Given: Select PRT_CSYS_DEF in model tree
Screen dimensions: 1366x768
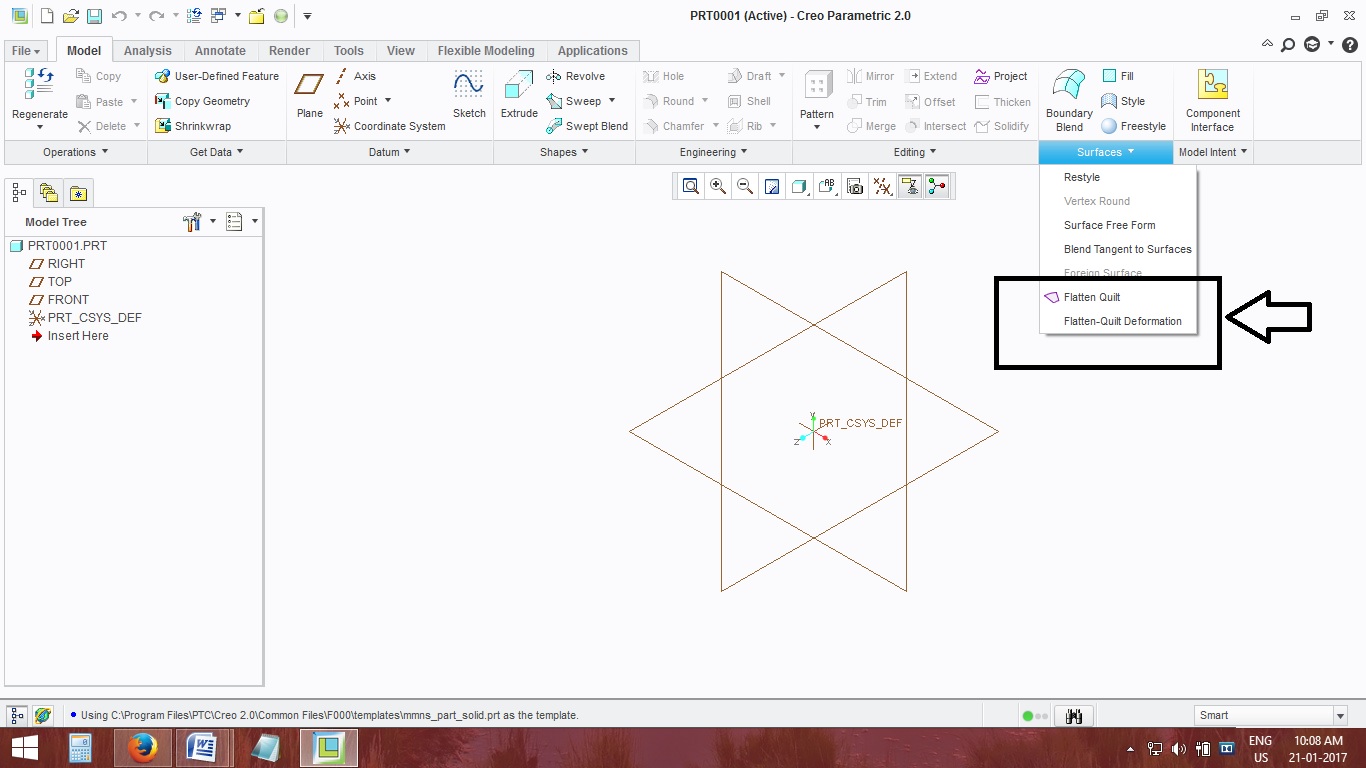Looking at the screenshot, I should coord(94,318).
